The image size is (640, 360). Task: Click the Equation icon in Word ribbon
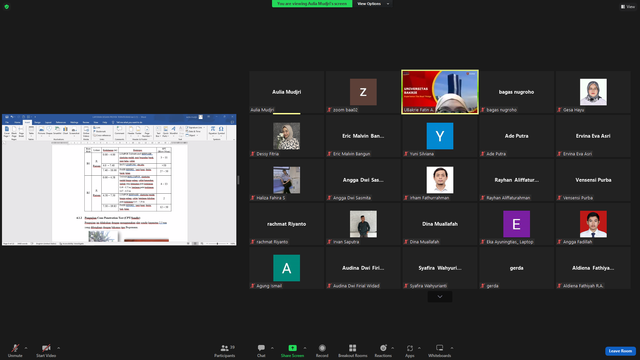(213, 131)
